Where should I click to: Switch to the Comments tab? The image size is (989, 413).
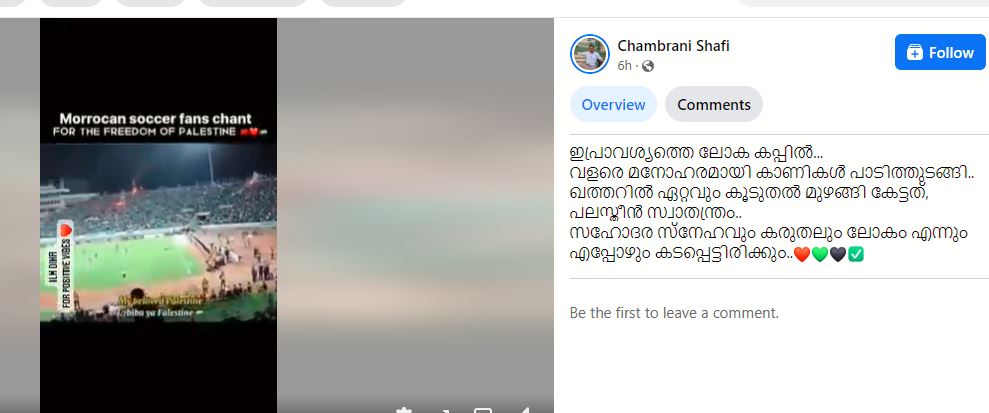pyautogui.click(x=713, y=104)
